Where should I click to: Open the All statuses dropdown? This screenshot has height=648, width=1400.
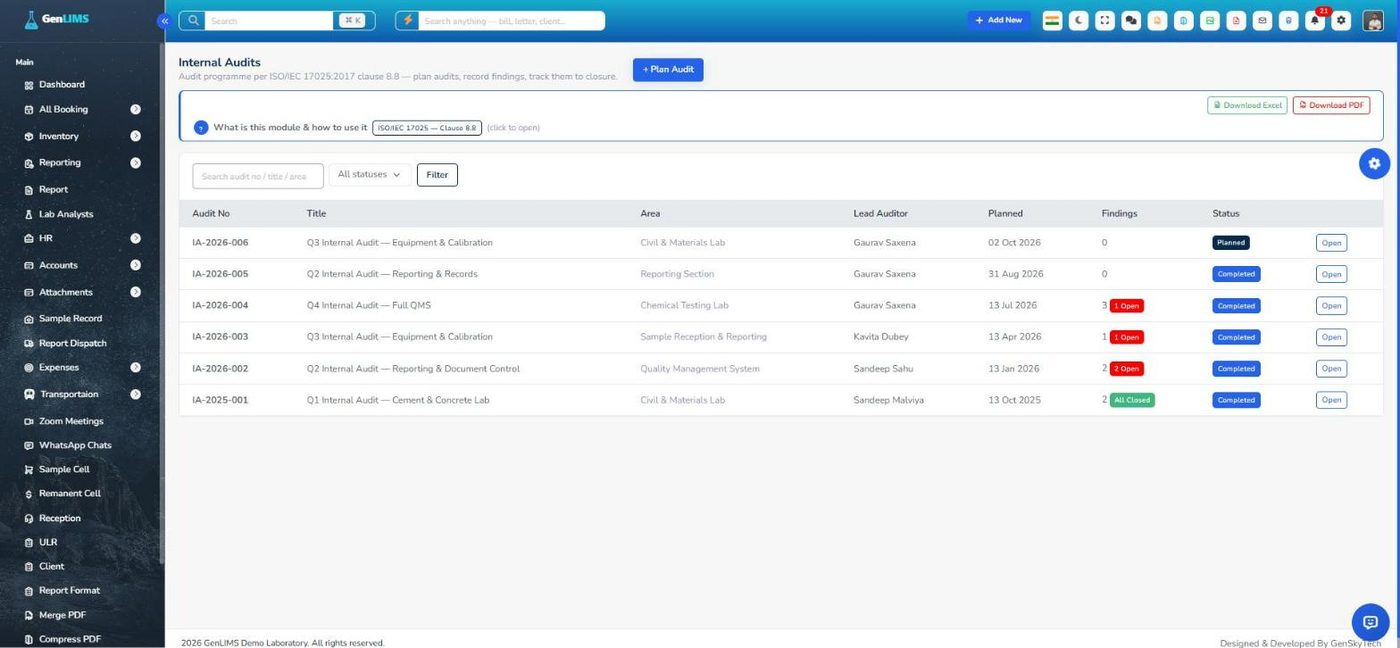[x=370, y=175]
